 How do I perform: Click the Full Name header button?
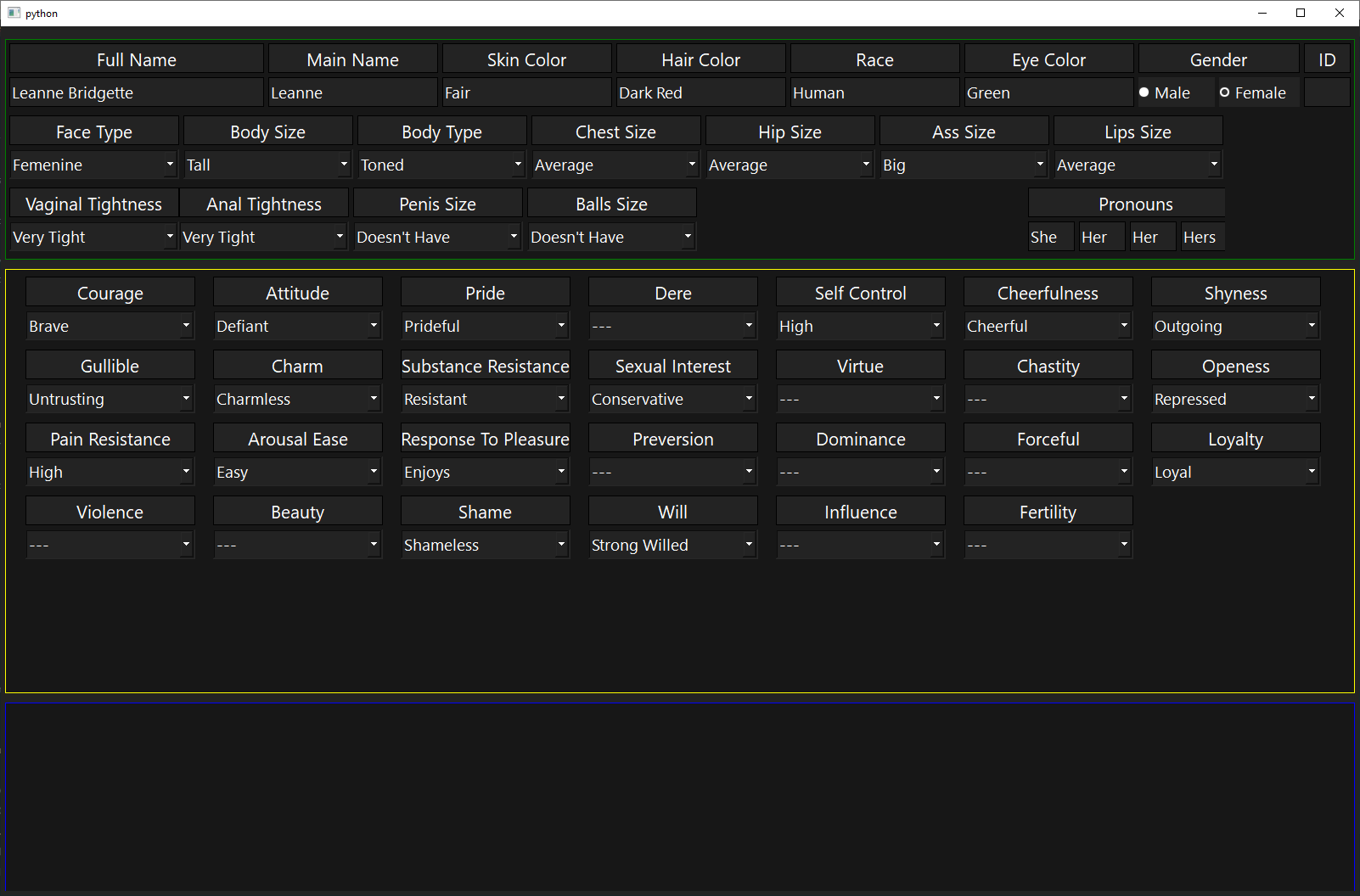(136, 59)
